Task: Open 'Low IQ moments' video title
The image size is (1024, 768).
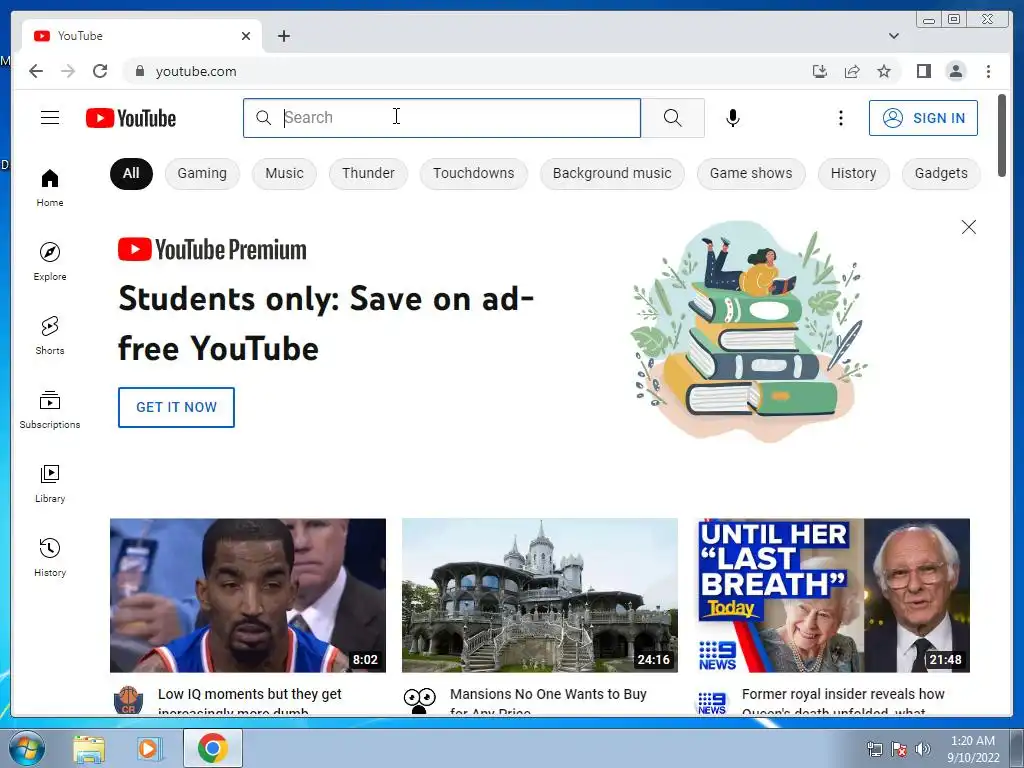Action: click(x=249, y=701)
